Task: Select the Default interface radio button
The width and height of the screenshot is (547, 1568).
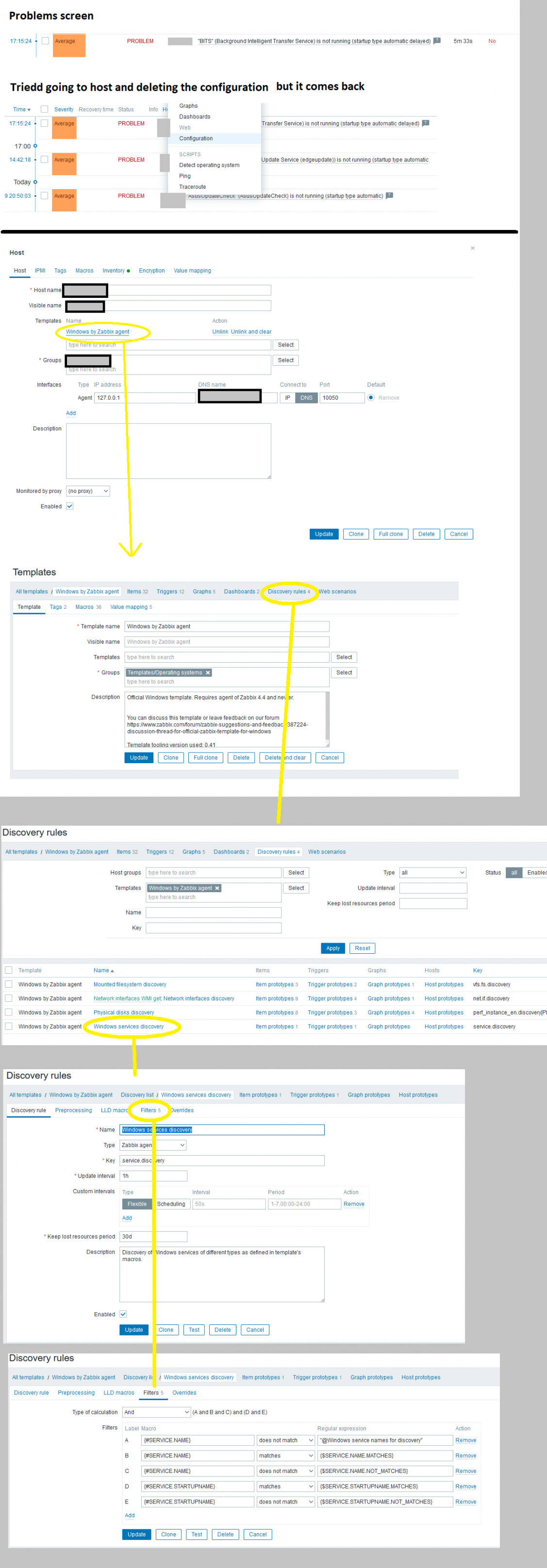Action: pyautogui.click(x=370, y=398)
